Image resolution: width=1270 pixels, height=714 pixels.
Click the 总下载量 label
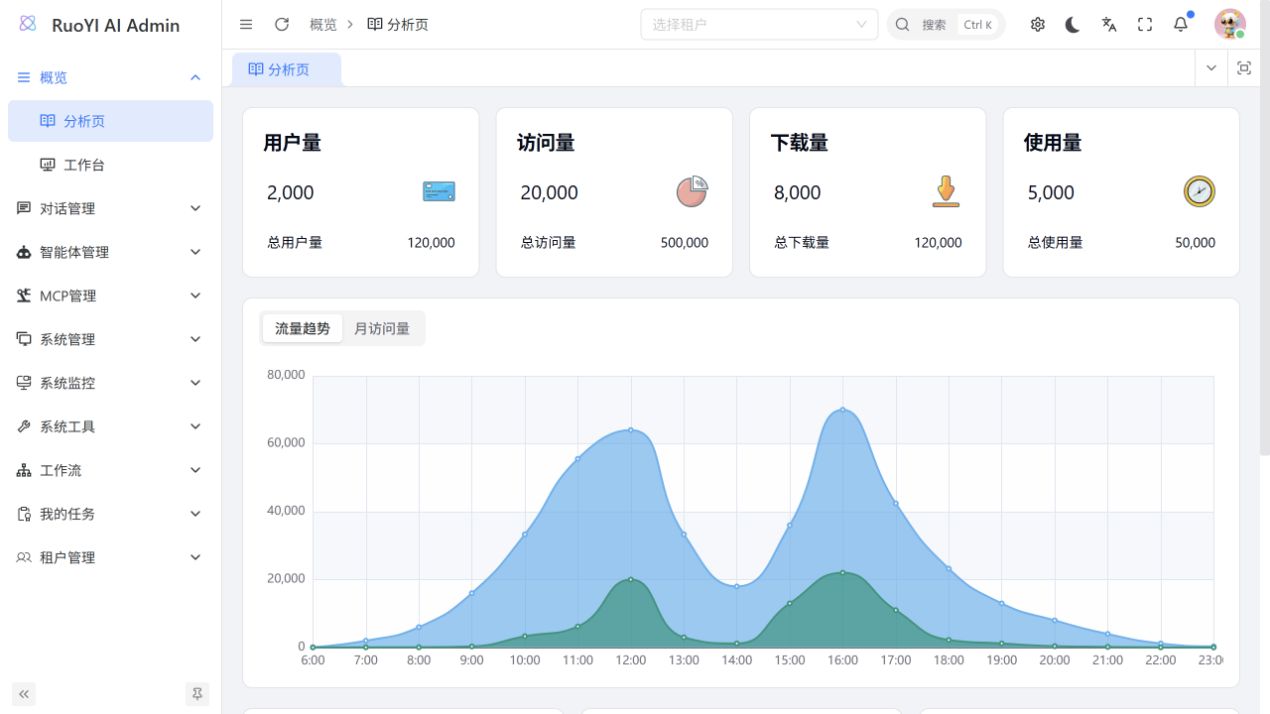pyautogui.click(x=802, y=242)
